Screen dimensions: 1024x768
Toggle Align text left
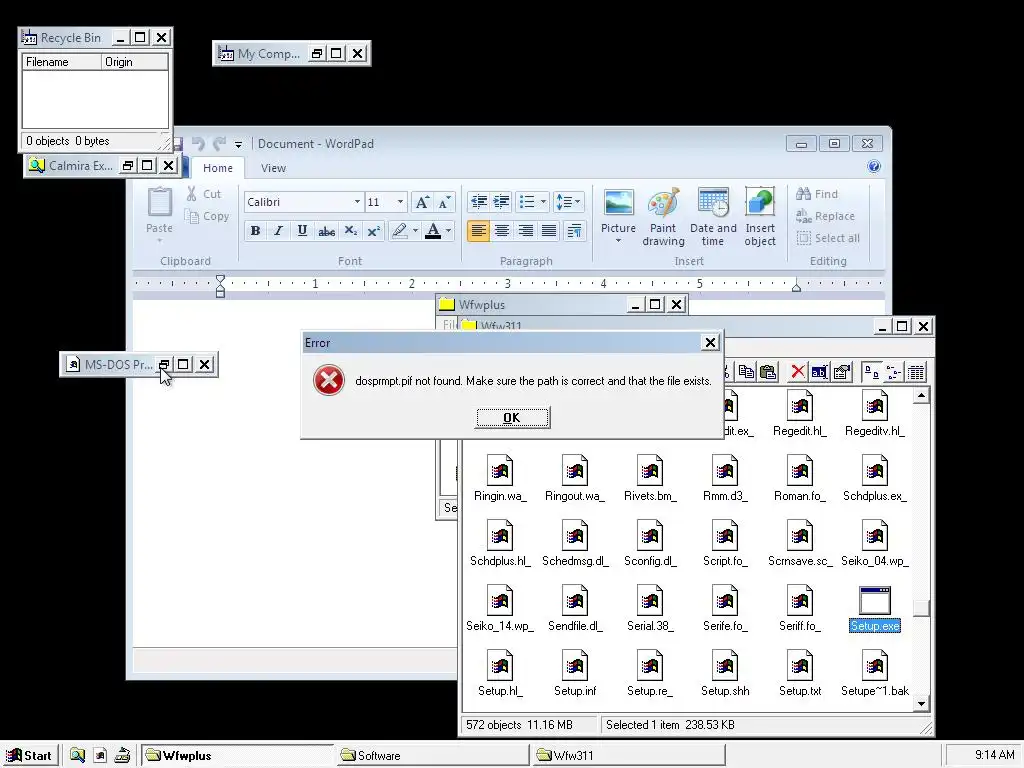[478, 231]
